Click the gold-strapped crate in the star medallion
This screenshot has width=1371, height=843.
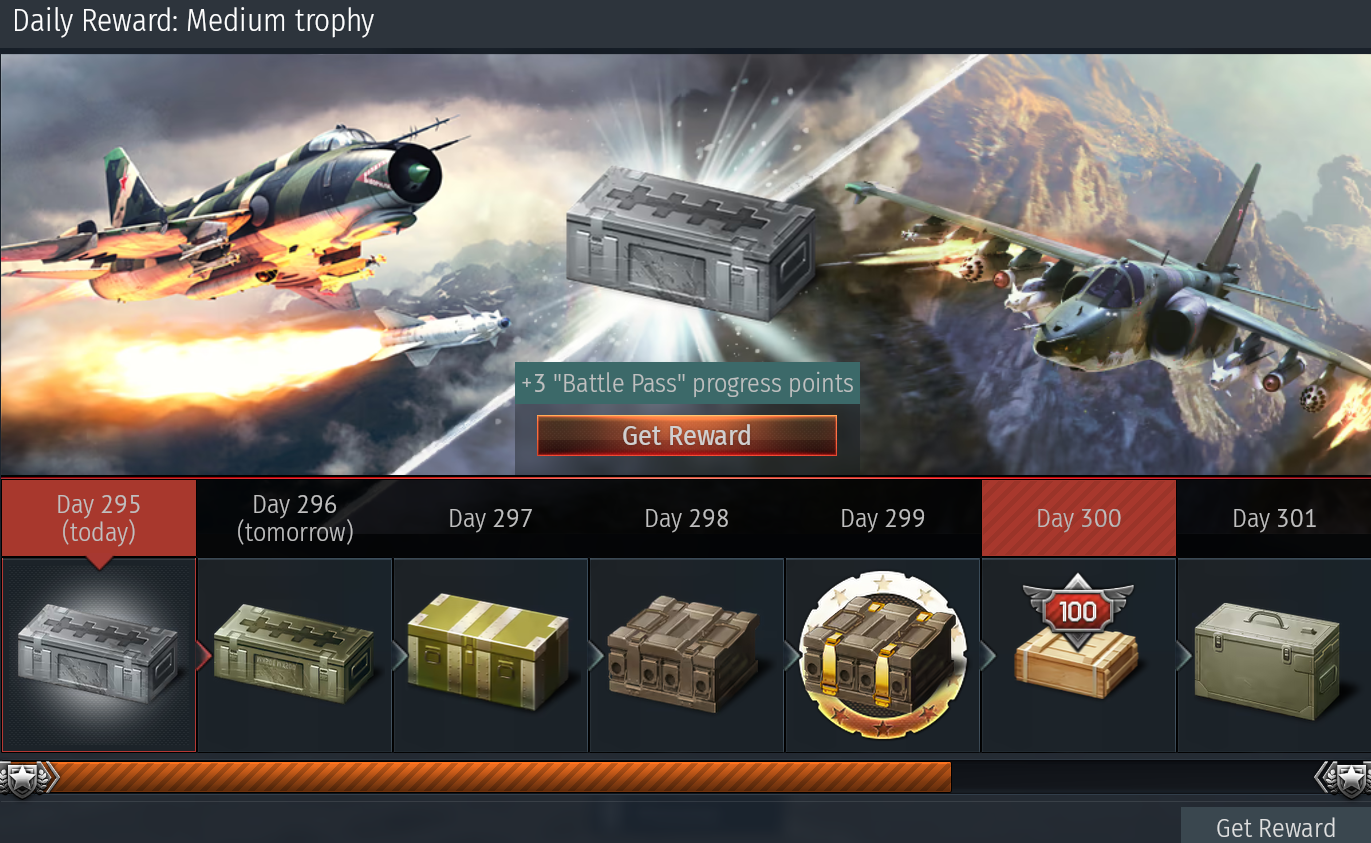pyautogui.click(x=882, y=655)
